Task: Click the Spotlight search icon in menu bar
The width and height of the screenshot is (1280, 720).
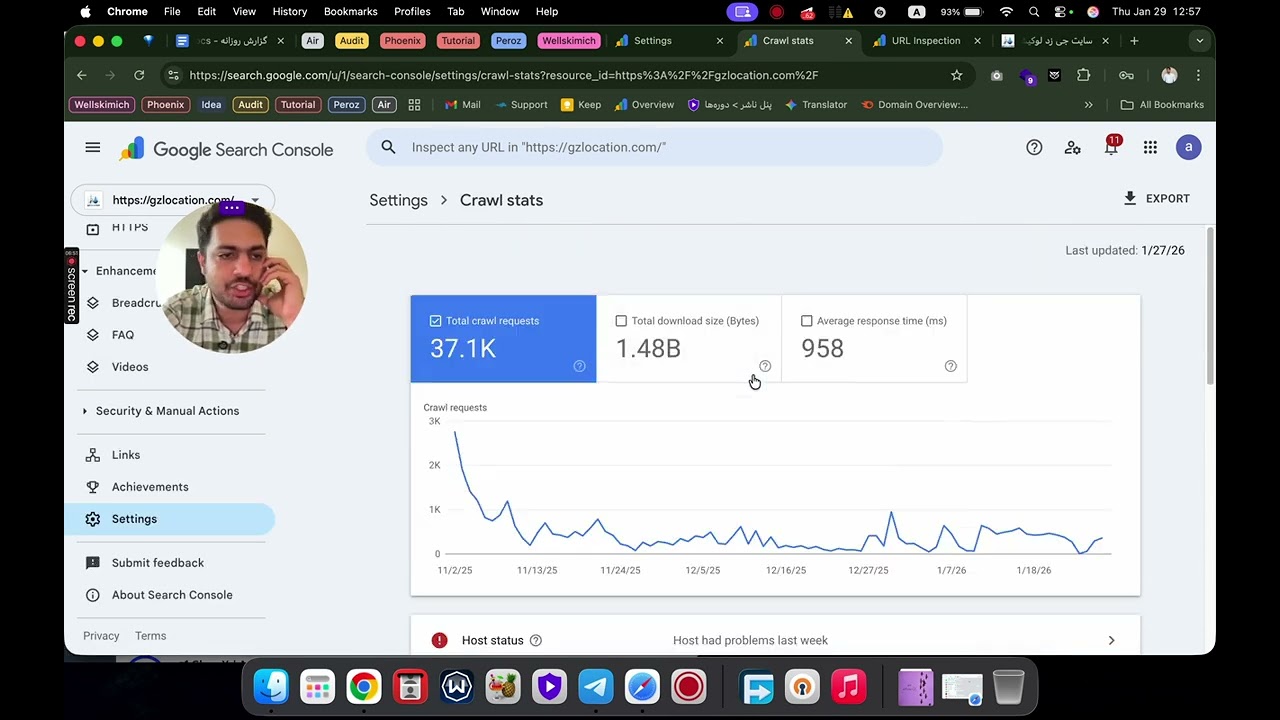Action: click(x=1034, y=12)
